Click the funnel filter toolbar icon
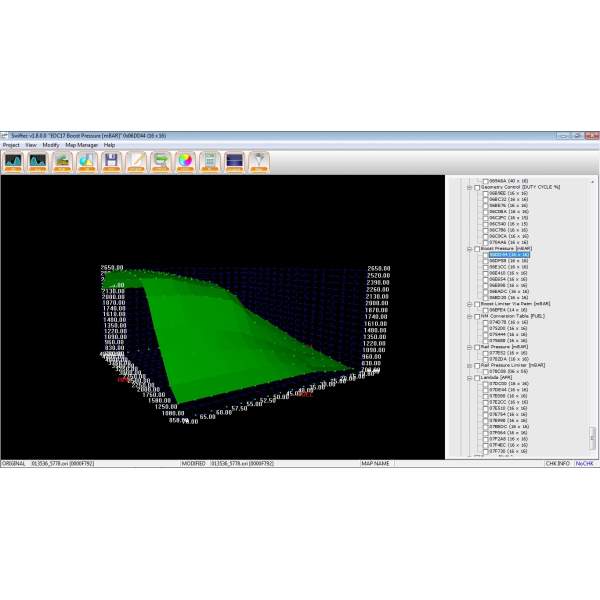 click(x=259, y=162)
